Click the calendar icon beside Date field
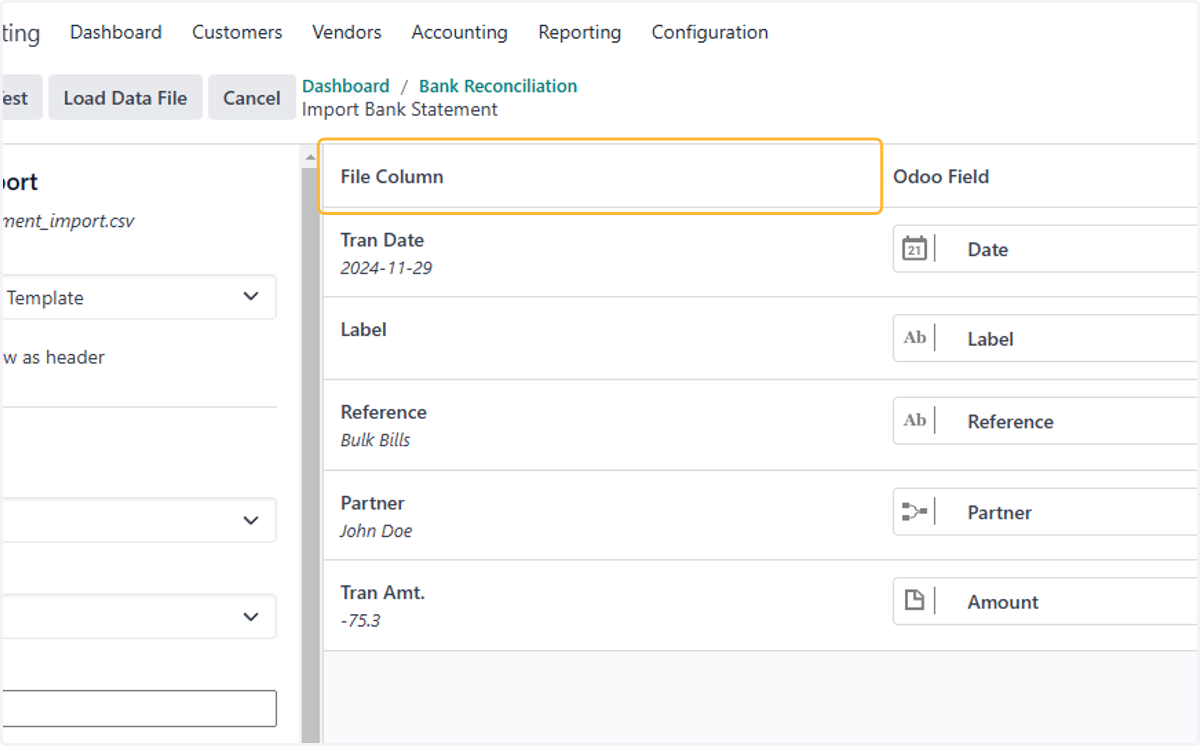 (914, 249)
